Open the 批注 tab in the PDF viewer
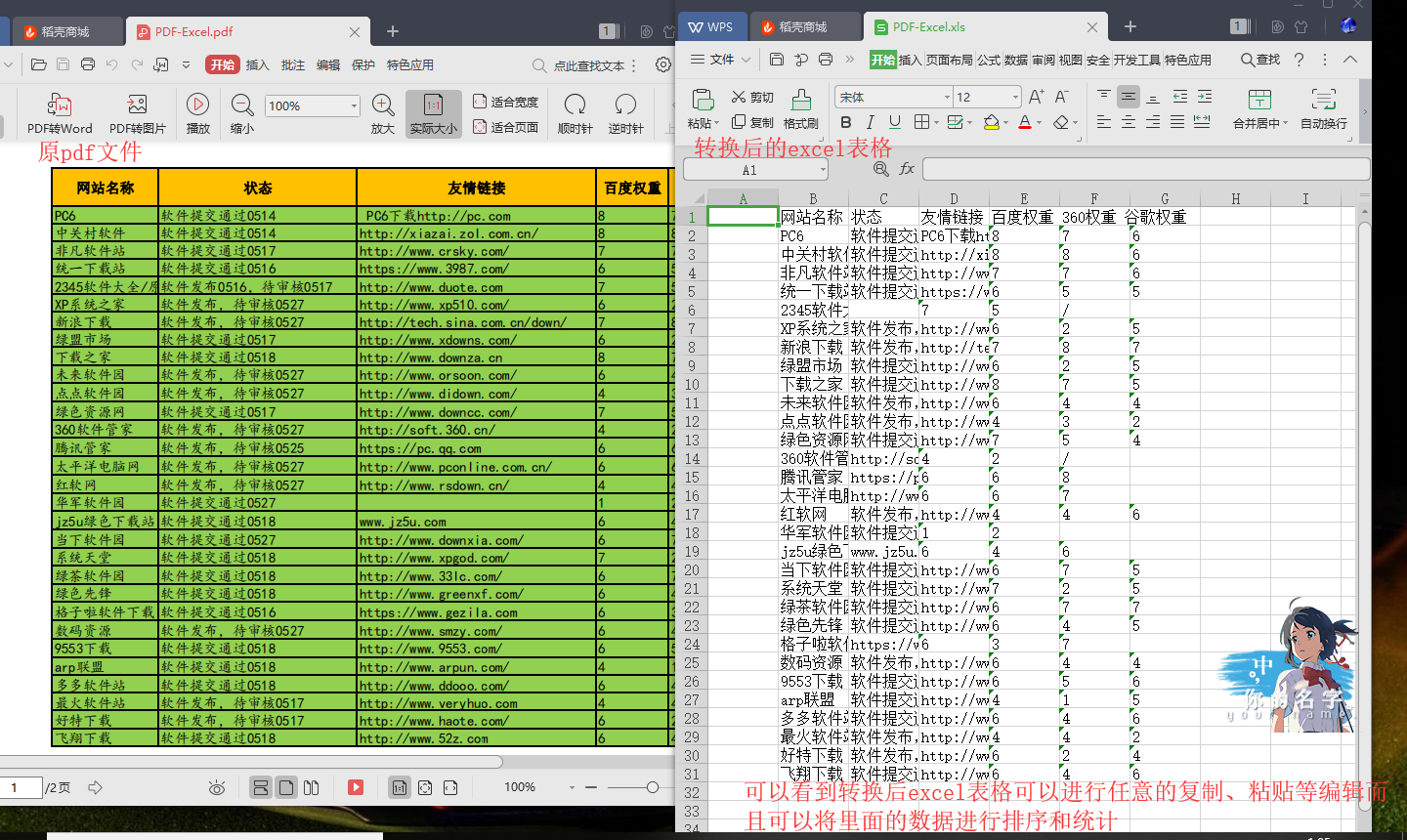 click(x=293, y=64)
